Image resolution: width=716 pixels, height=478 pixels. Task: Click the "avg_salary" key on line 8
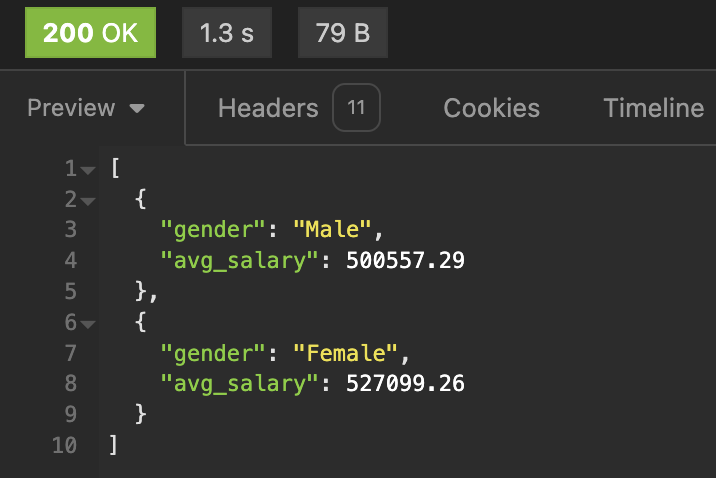pyautogui.click(x=240, y=384)
